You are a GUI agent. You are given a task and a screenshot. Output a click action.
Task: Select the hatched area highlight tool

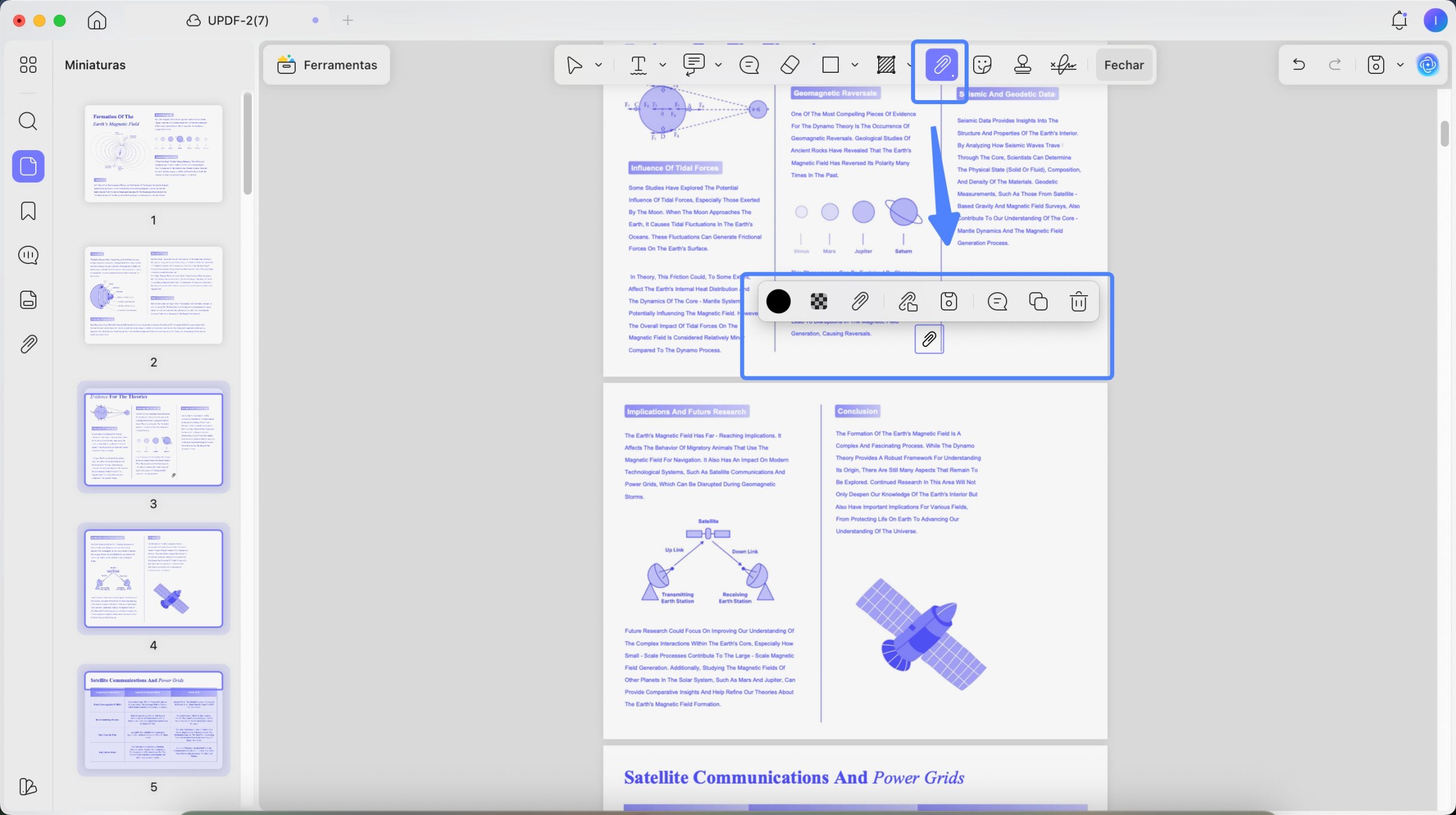(x=886, y=65)
